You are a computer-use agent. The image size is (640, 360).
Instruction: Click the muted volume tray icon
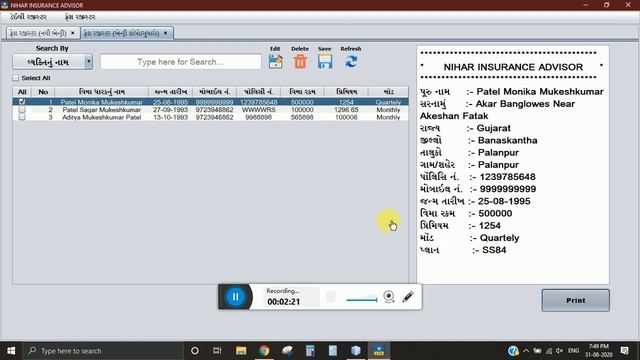click(559, 351)
